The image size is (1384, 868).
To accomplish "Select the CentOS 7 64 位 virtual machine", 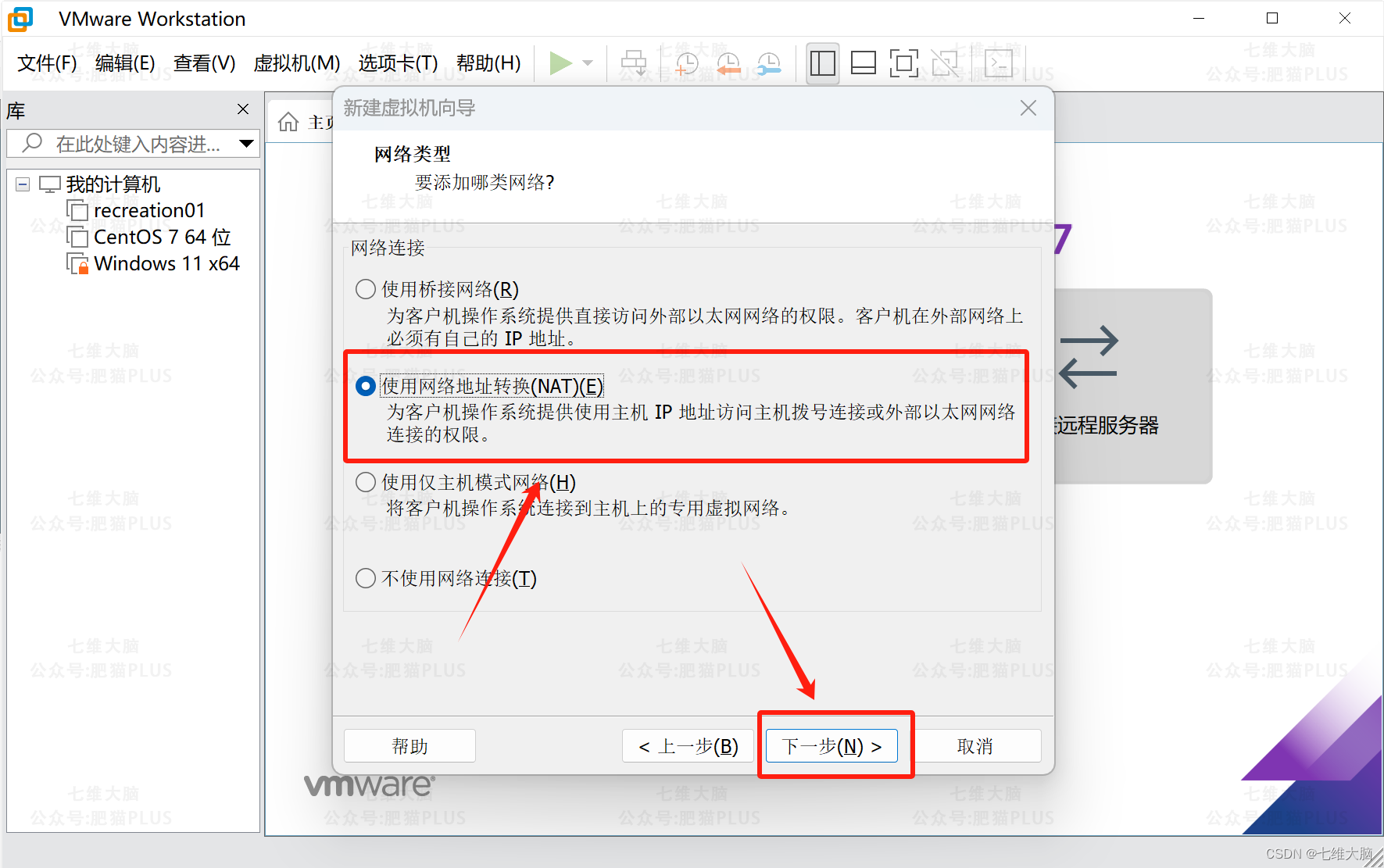I will point(163,237).
